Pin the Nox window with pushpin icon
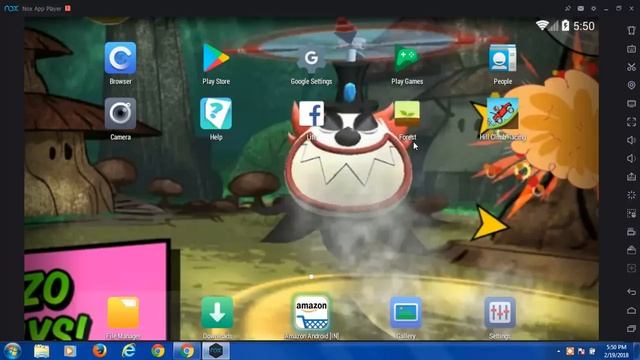Viewport: 640px width, 360px height. [568, 8]
